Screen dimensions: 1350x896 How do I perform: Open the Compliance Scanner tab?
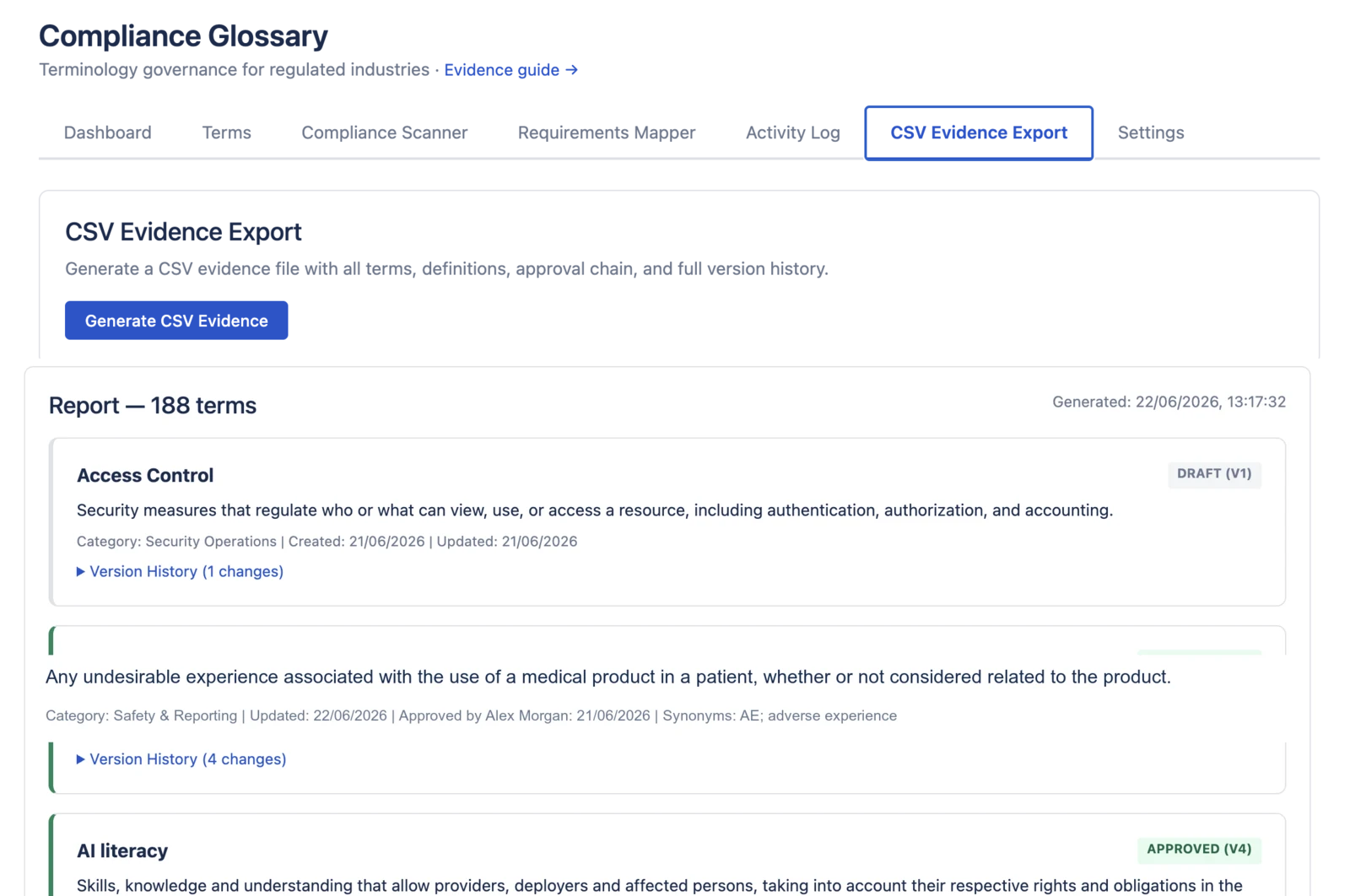pyautogui.click(x=384, y=132)
